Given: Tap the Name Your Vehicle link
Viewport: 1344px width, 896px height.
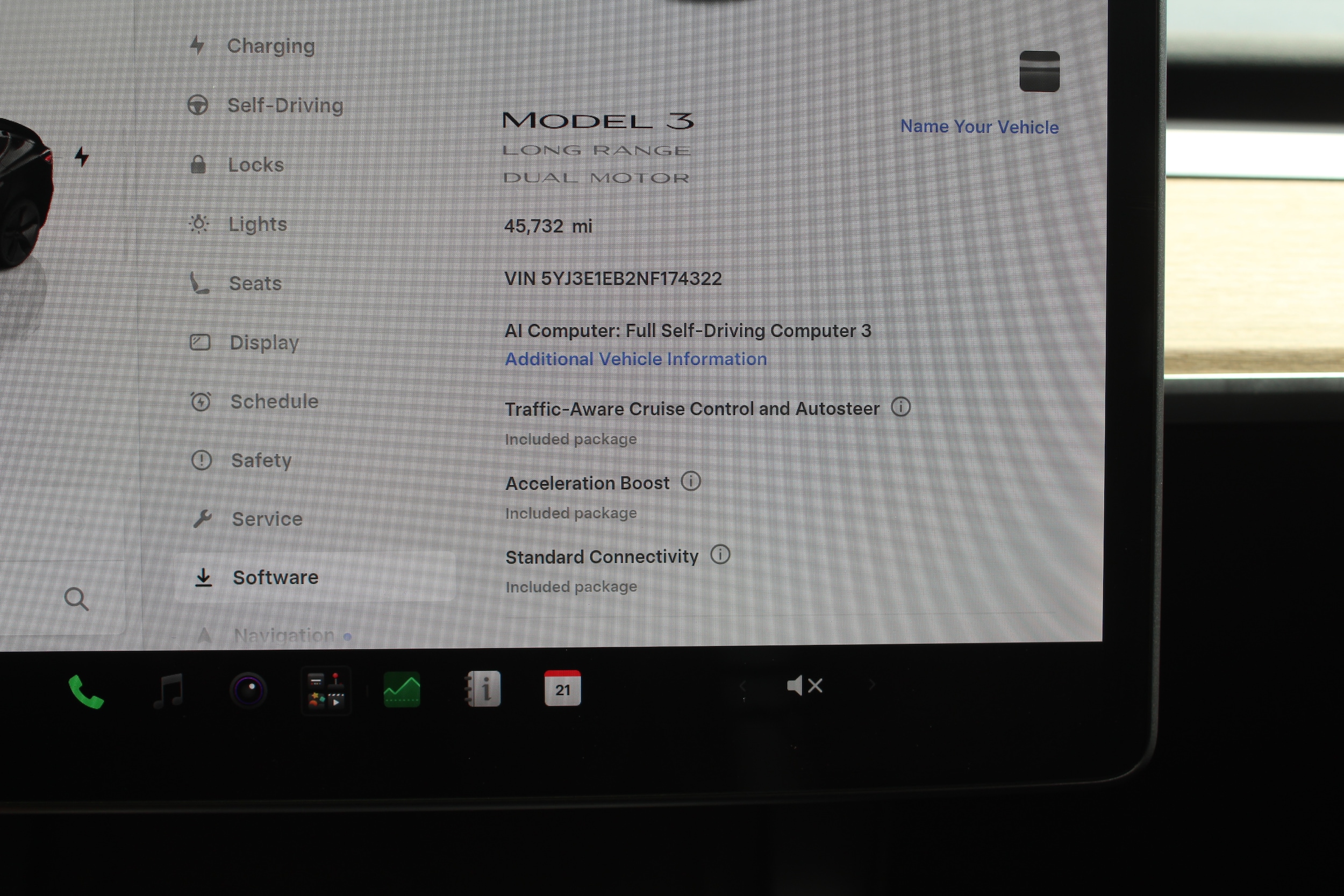Looking at the screenshot, I should point(980,126).
